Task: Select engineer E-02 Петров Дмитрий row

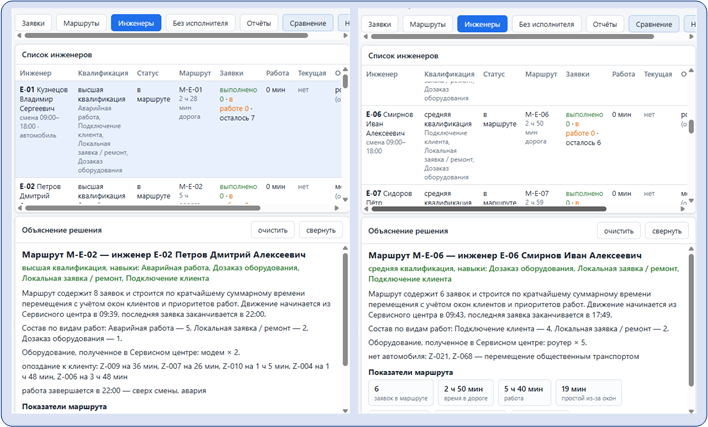Action: 178,191
